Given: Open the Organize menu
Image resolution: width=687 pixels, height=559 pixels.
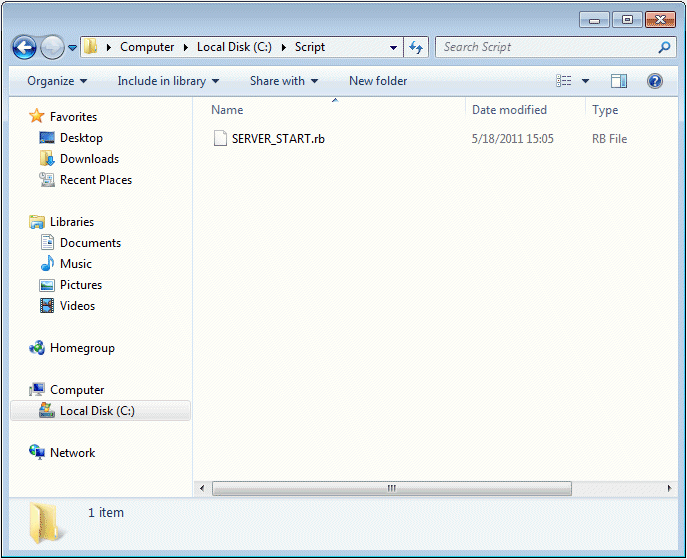Looking at the screenshot, I should [x=57, y=81].
